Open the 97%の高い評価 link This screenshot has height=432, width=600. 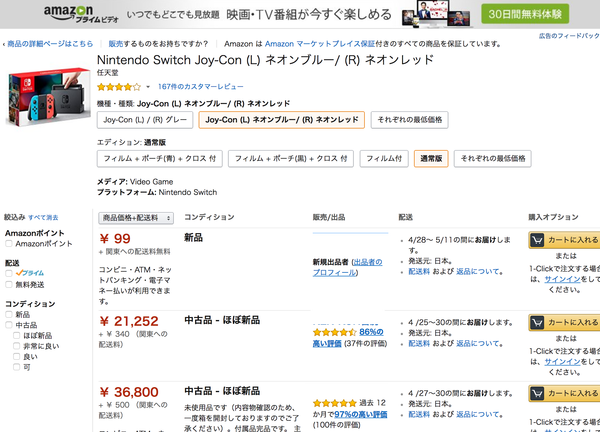[361, 414]
